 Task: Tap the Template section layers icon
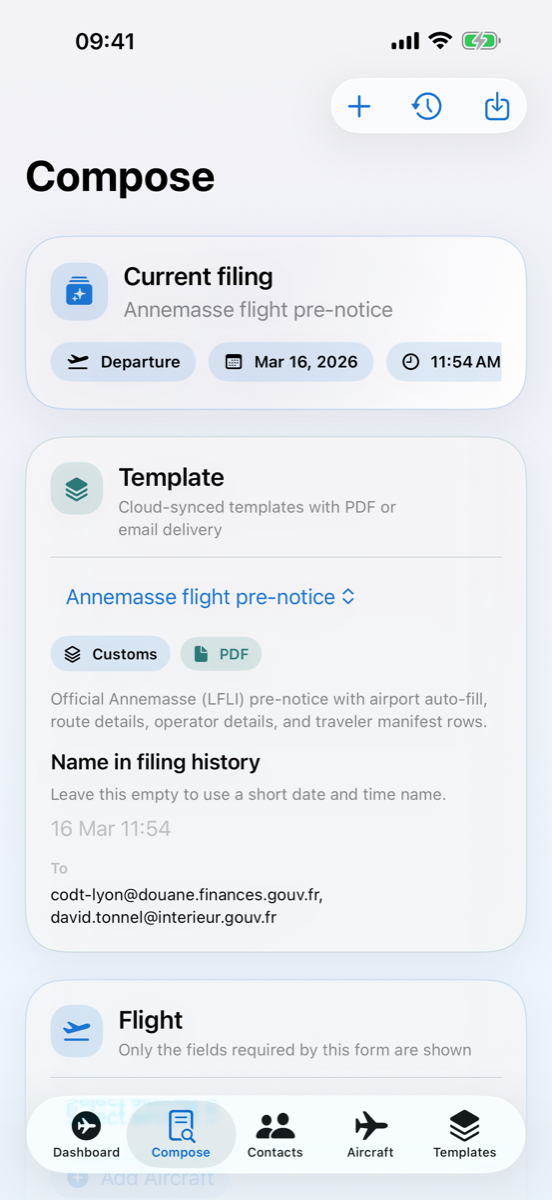coord(77,489)
